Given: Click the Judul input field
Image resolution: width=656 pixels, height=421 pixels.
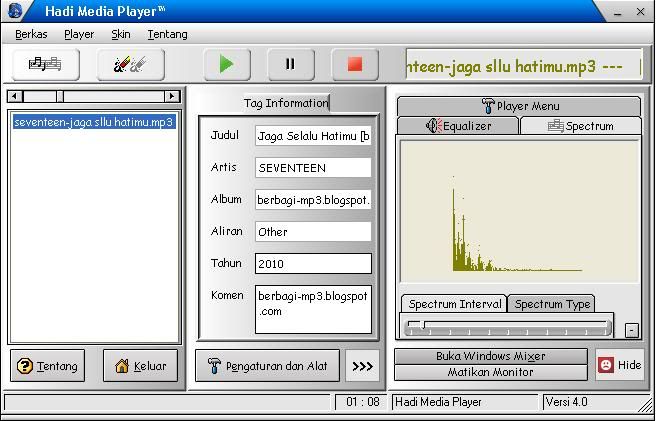Looking at the screenshot, I should (313, 136).
